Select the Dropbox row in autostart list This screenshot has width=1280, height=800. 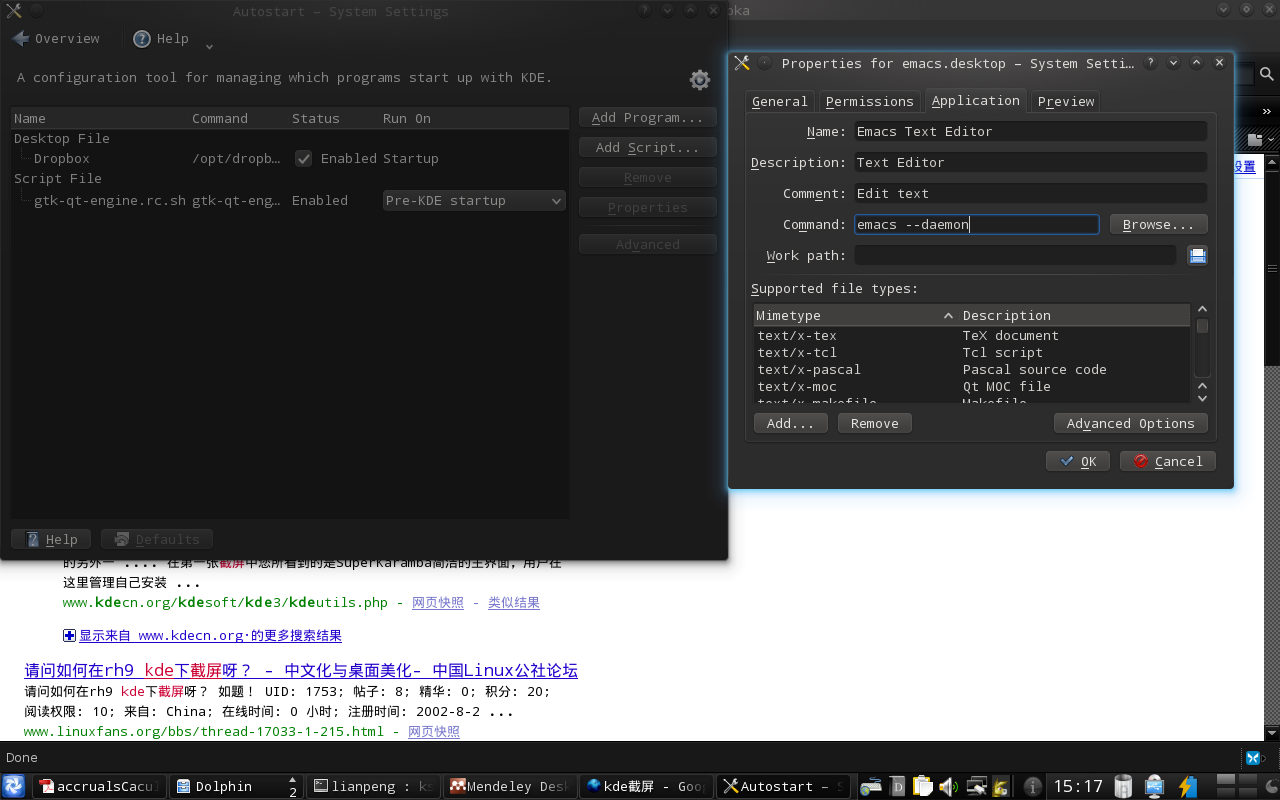(x=290, y=159)
